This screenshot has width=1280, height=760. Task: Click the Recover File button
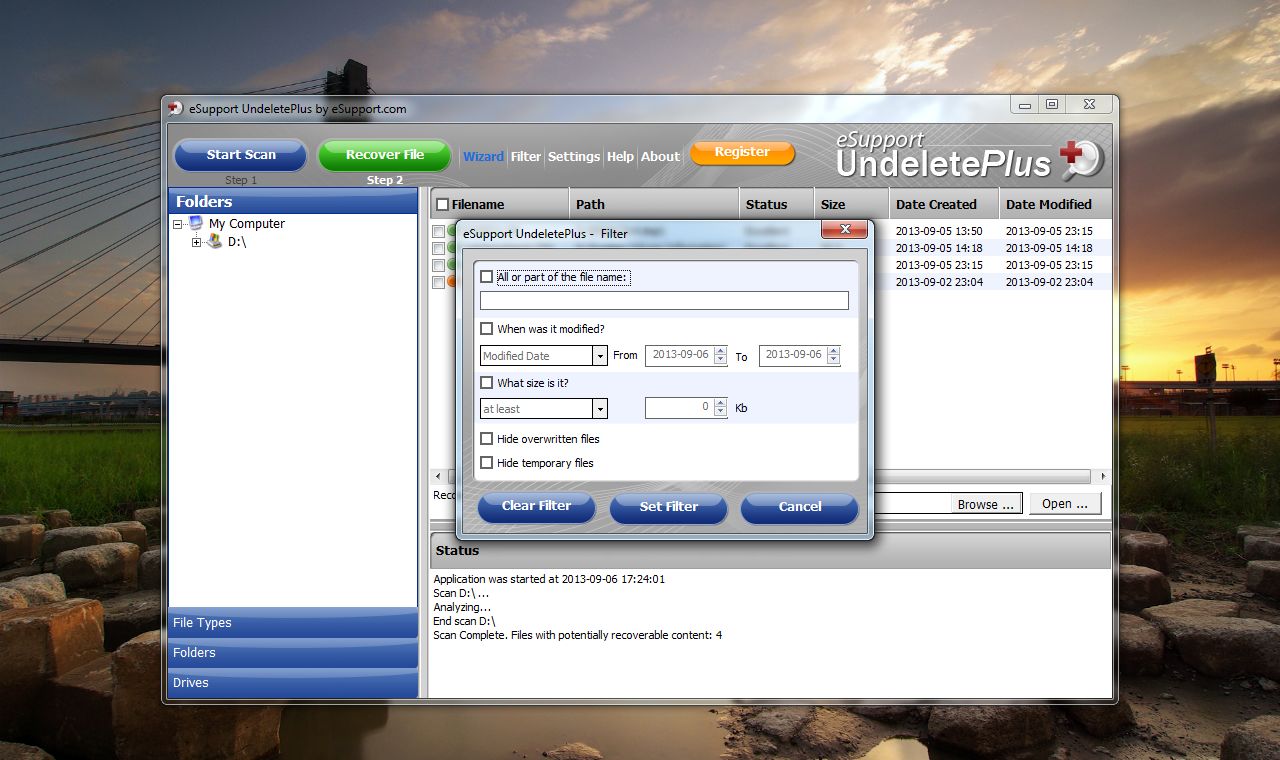pyautogui.click(x=385, y=155)
